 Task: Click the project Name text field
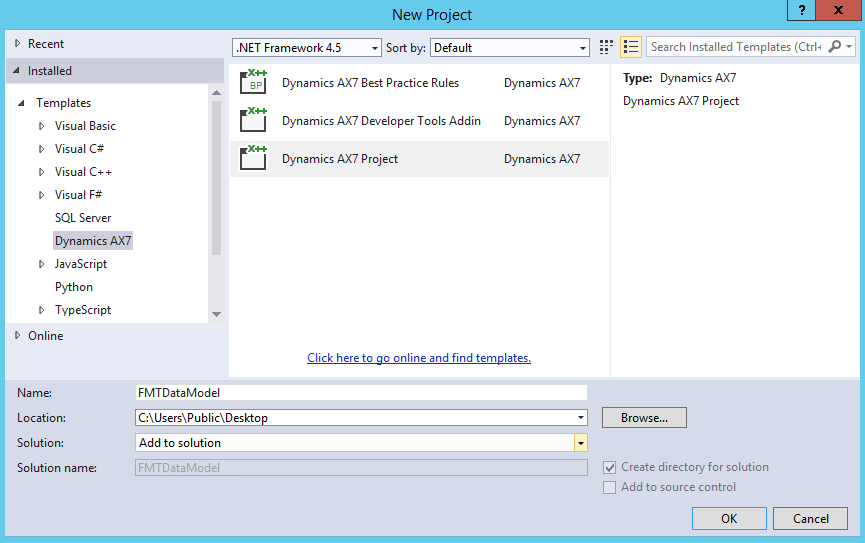361,393
